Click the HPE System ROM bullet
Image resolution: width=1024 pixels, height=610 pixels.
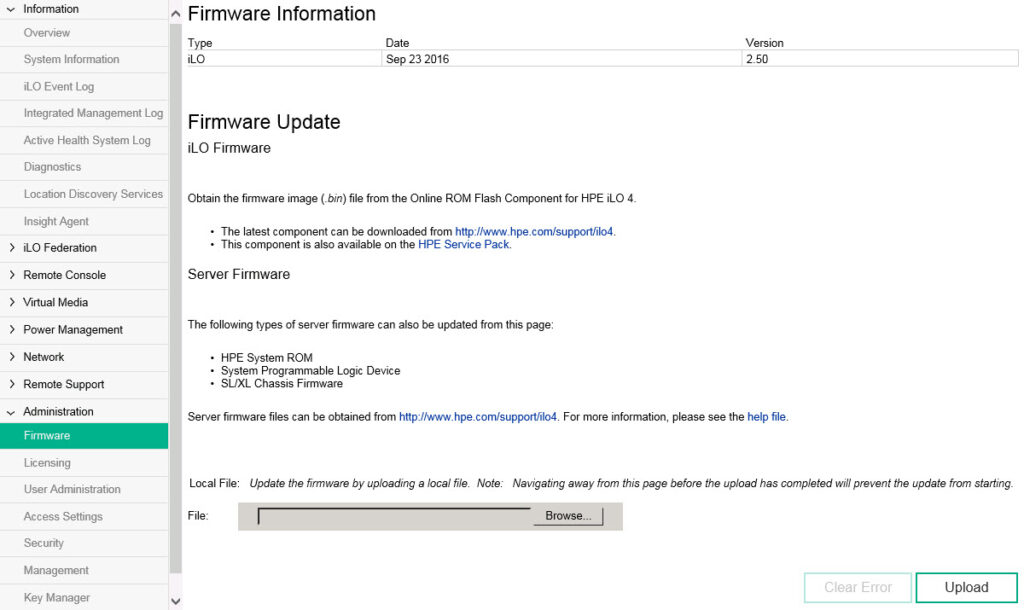coord(266,357)
